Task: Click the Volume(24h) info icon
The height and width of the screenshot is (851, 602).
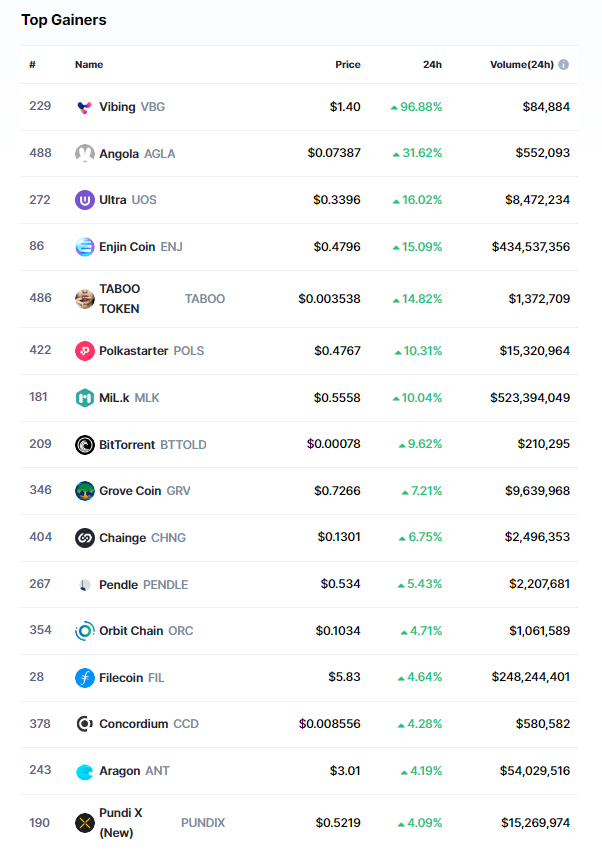Action: point(564,65)
